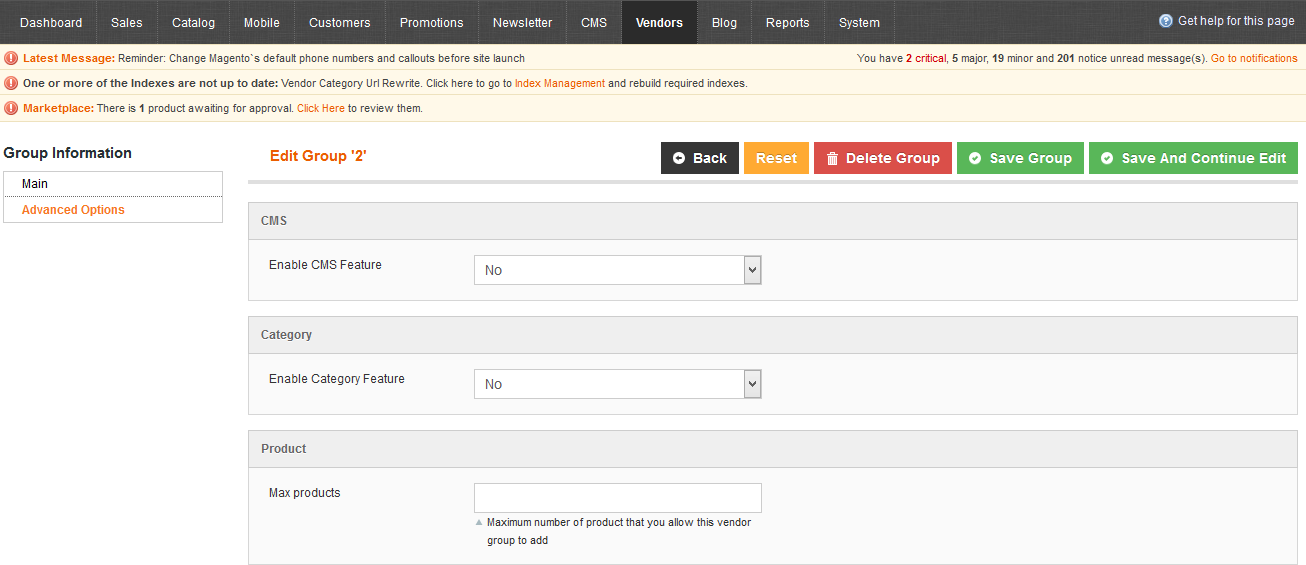
Task: Click the Latest Message warning icon
Action: 11,58
